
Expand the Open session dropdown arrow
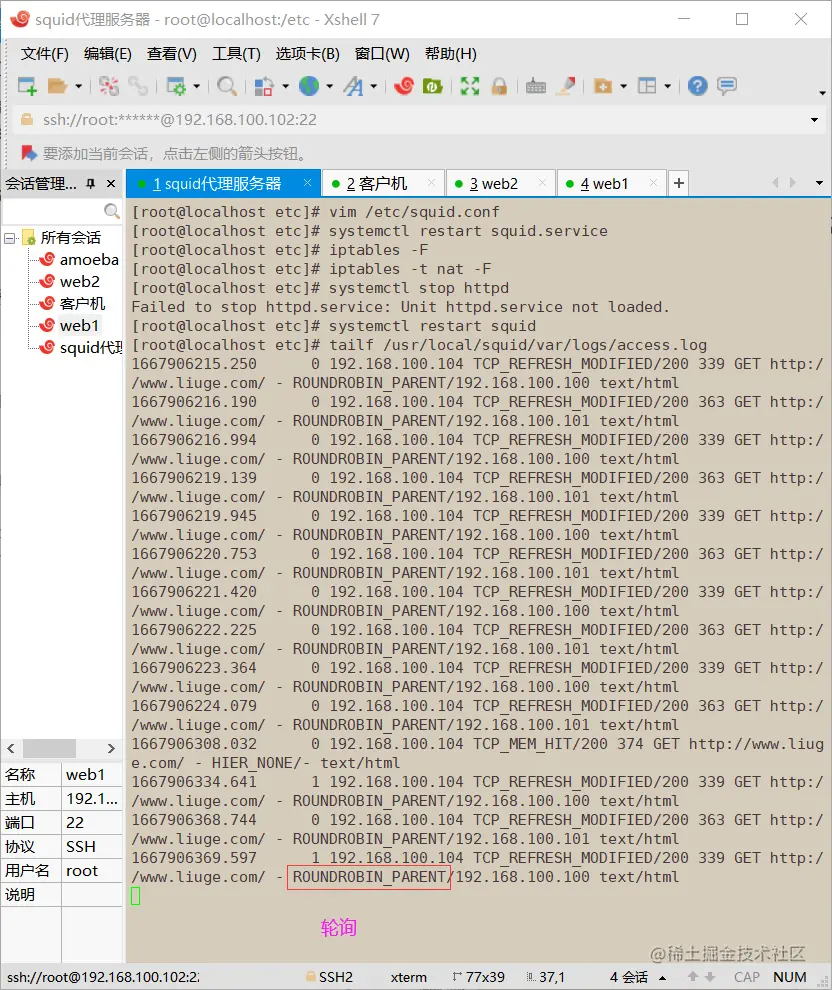(78, 86)
